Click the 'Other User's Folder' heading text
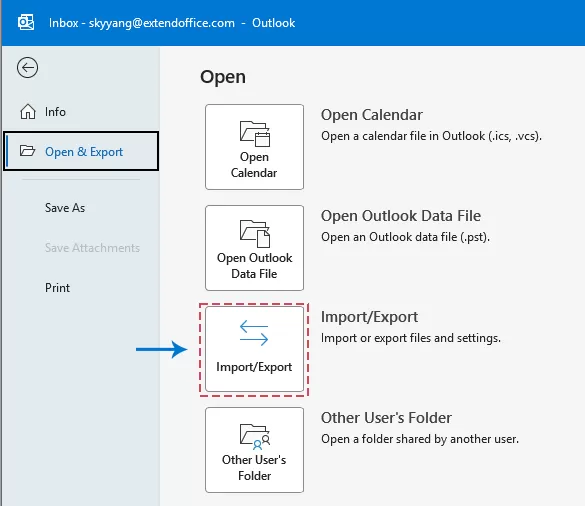The height and width of the screenshot is (506, 585). [386, 418]
